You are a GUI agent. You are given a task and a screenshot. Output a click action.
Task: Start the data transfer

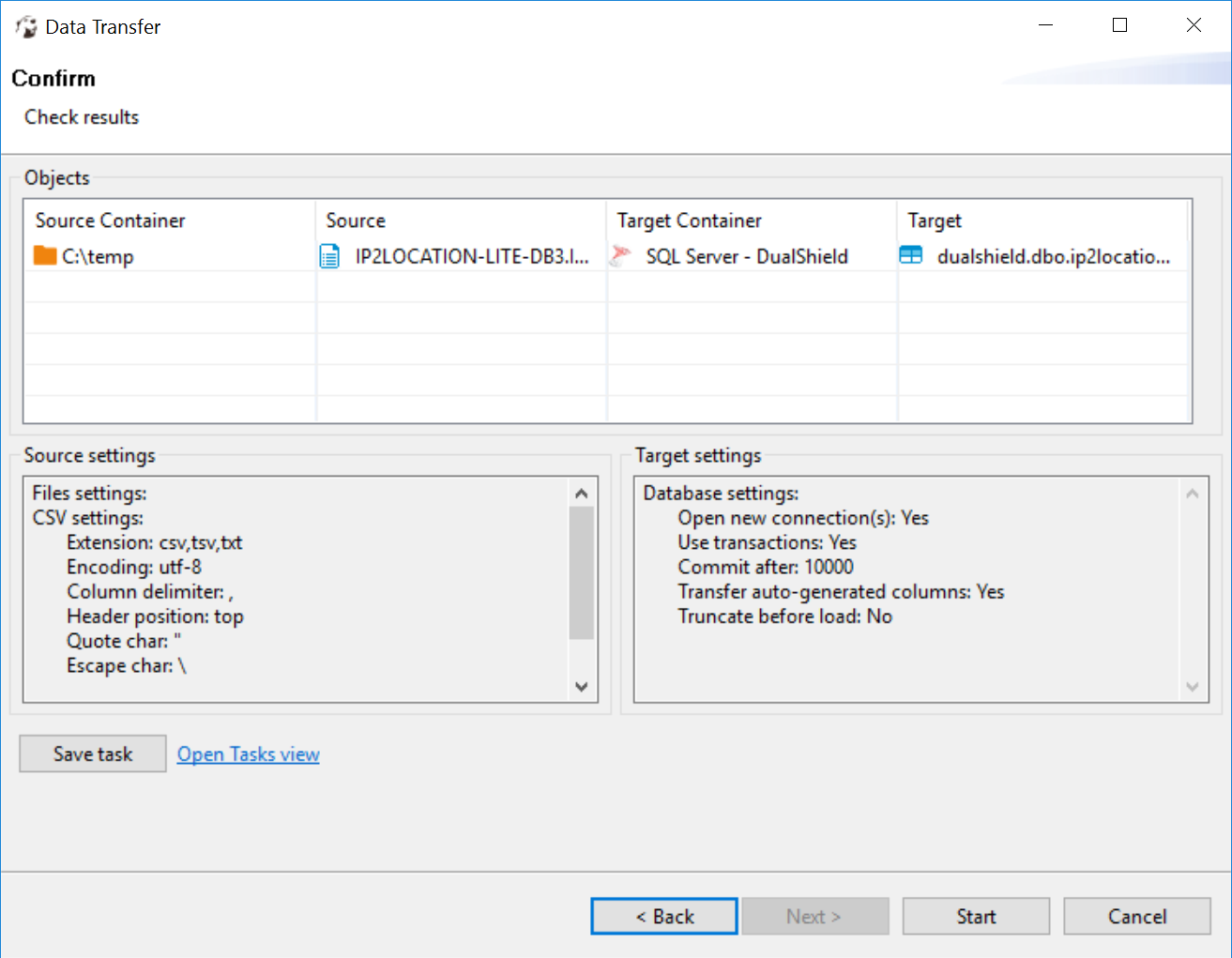tap(976, 917)
